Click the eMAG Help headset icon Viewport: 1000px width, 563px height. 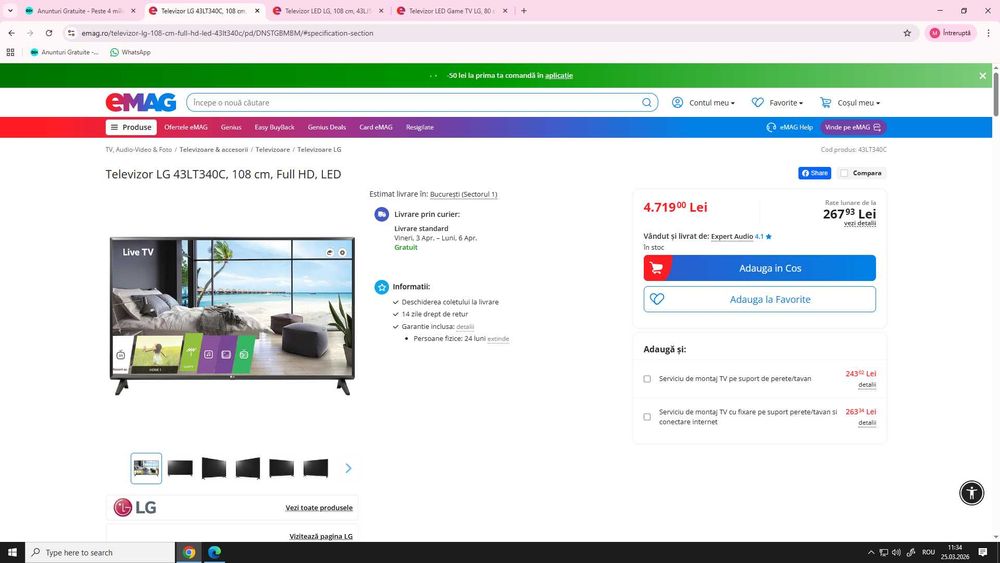(771, 127)
